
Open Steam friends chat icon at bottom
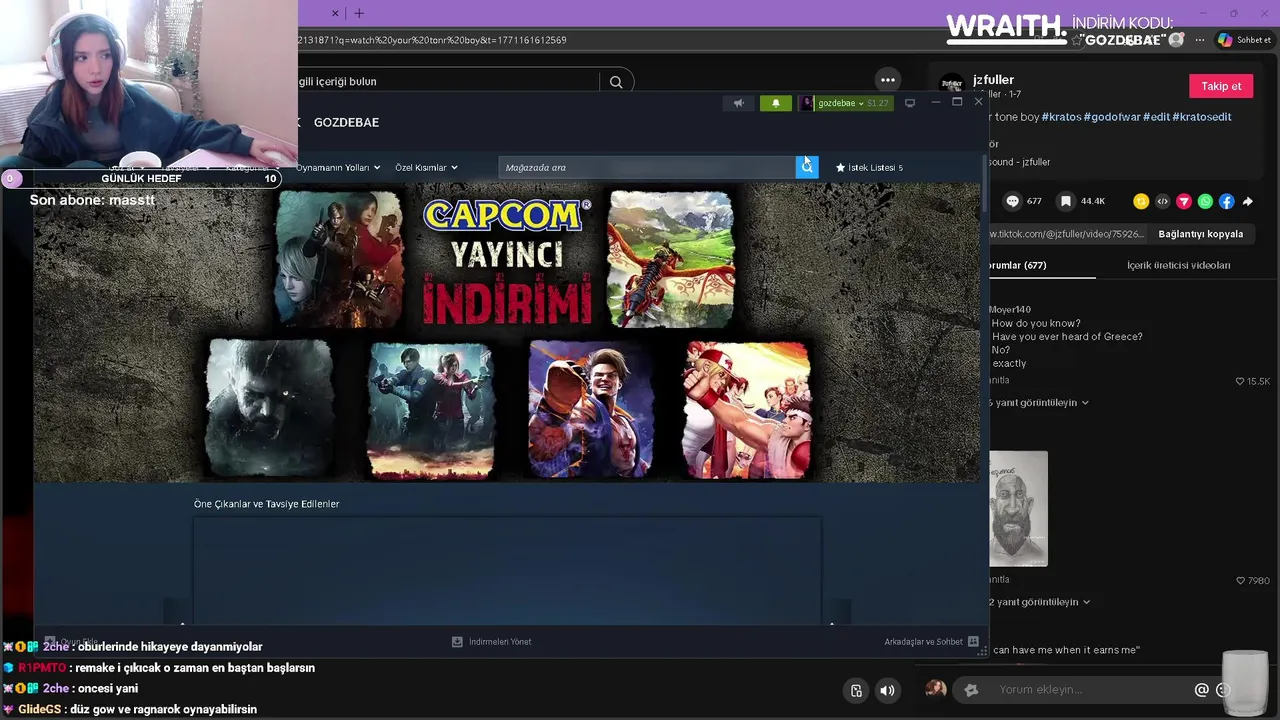(x=973, y=642)
